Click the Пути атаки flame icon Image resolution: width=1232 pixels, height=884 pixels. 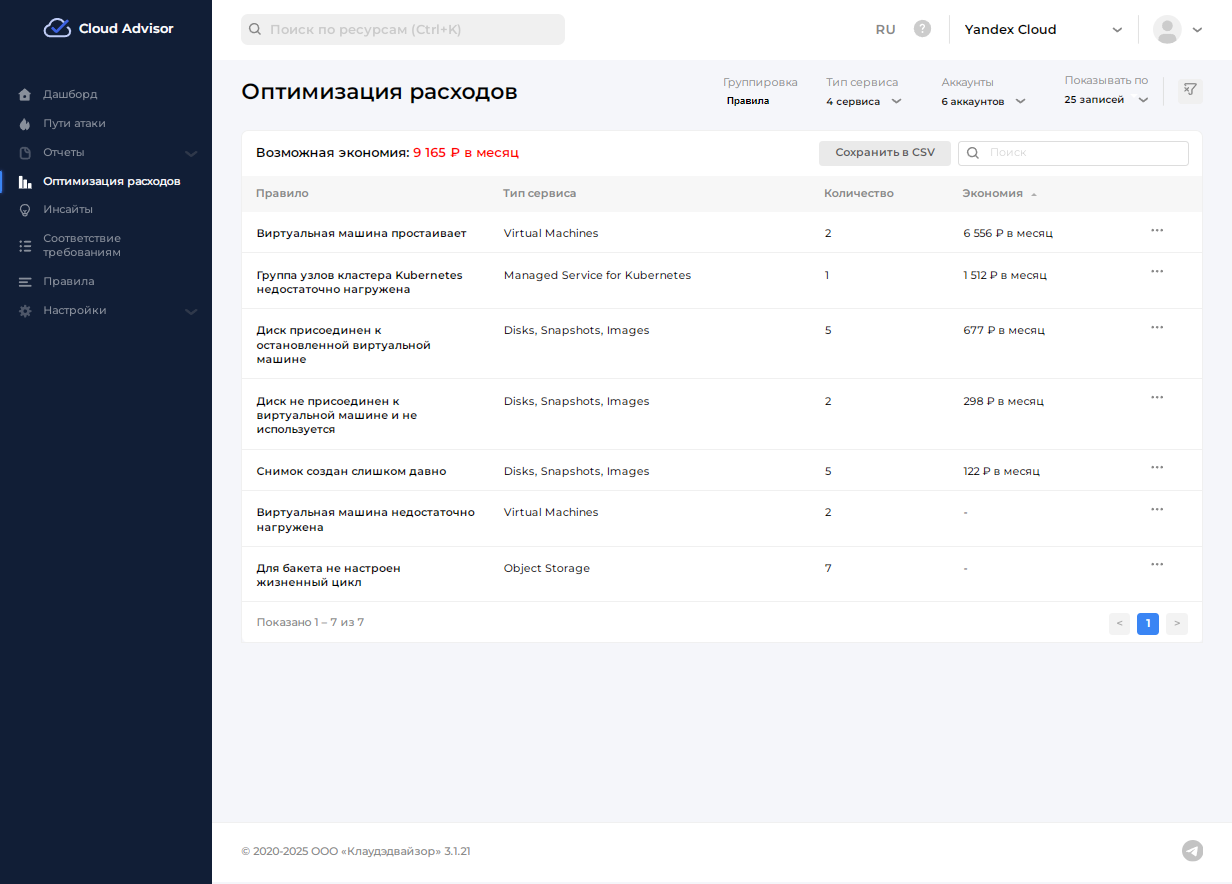(26, 124)
